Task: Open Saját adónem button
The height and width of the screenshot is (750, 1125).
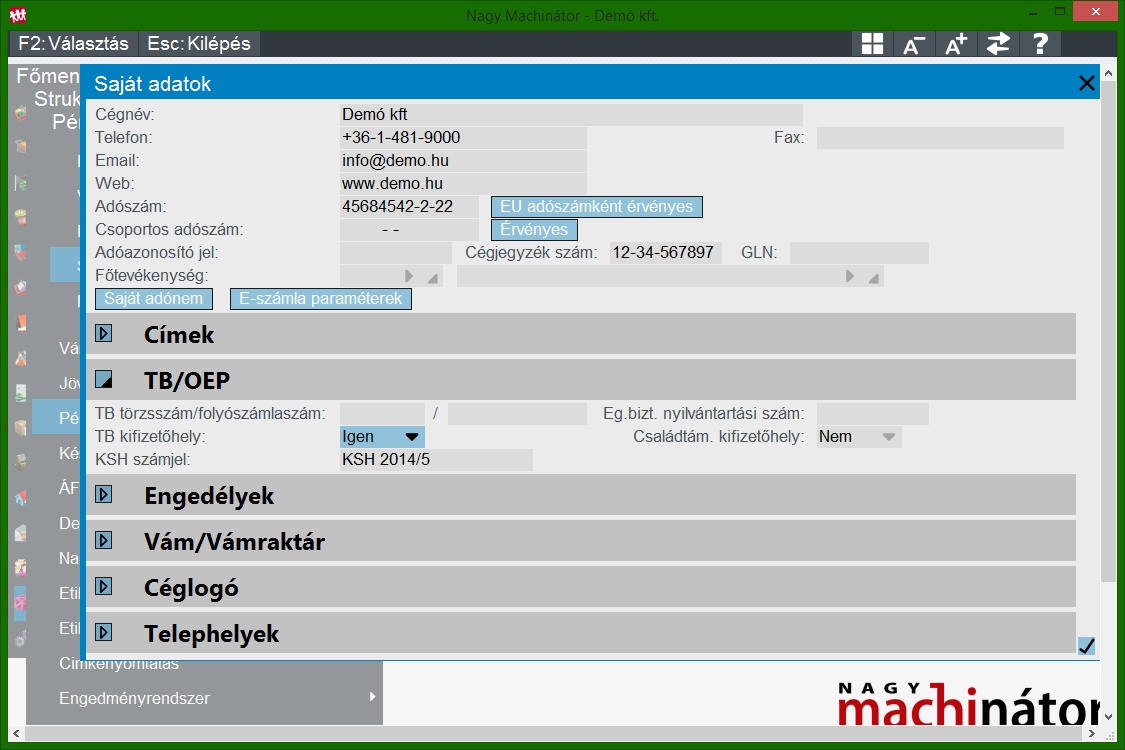Action: point(154,299)
